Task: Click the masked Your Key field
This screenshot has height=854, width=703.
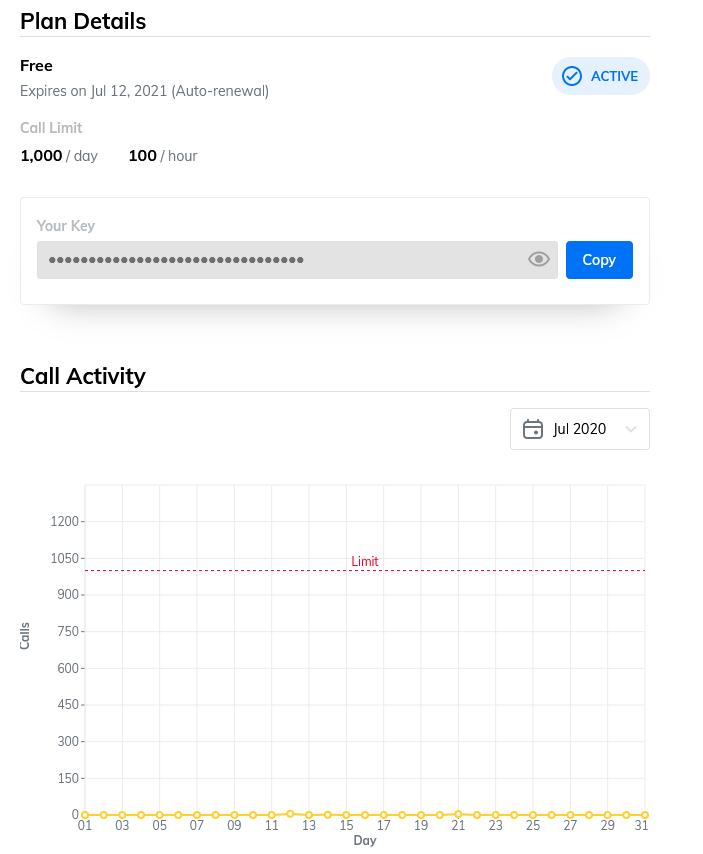Action: (x=280, y=260)
